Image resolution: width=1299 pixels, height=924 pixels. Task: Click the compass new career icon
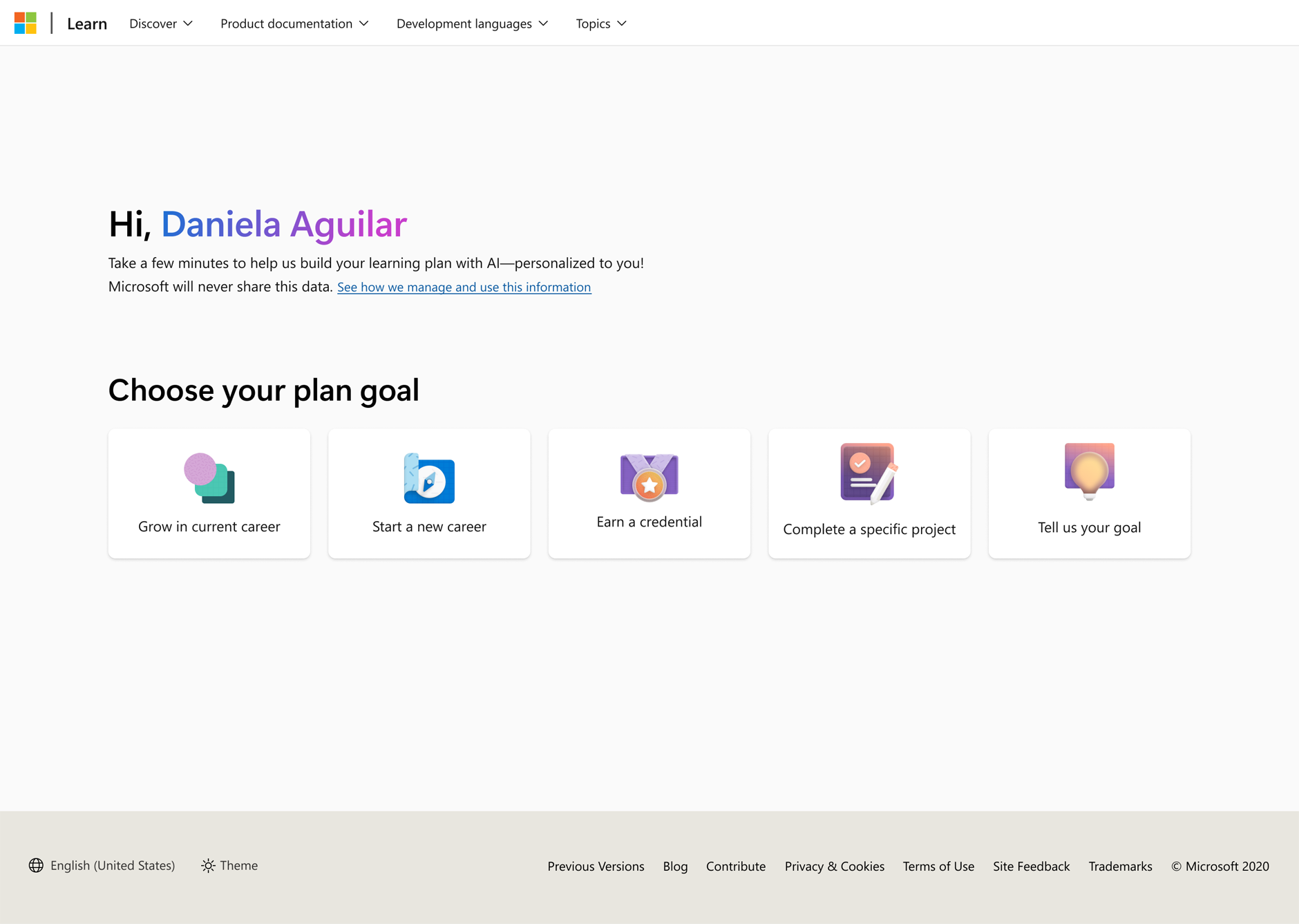[x=429, y=478]
